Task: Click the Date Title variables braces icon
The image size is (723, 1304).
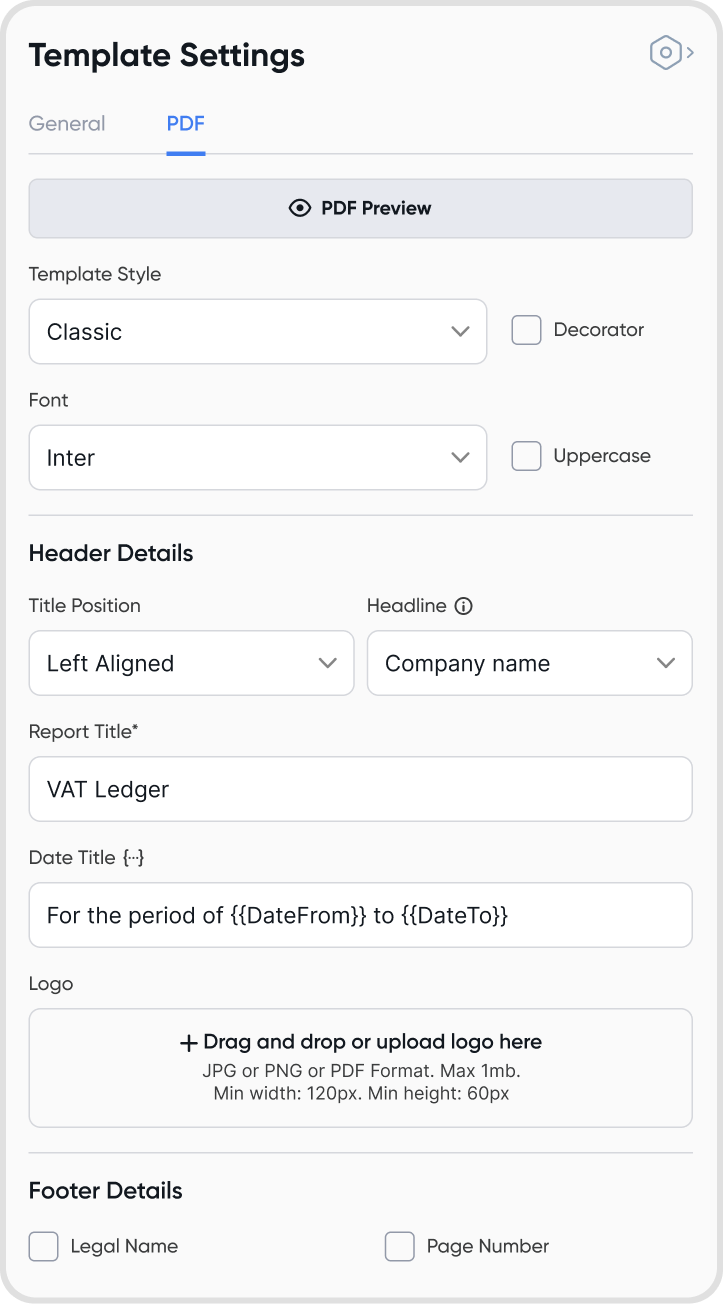Action: [134, 858]
